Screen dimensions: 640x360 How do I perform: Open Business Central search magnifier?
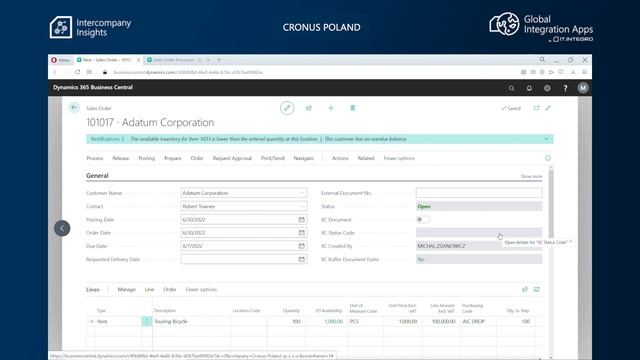(511, 88)
